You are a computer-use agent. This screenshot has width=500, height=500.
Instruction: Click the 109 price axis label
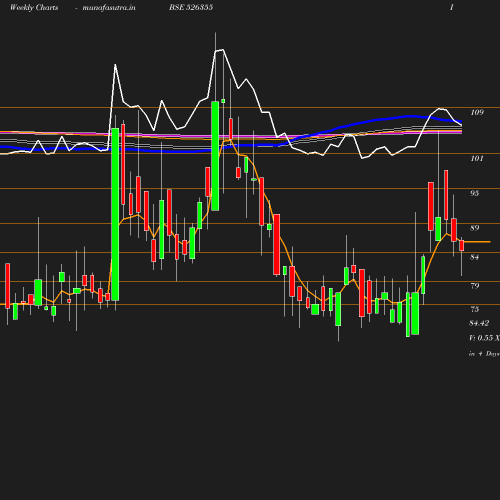pyautogui.click(x=477, y=112)
